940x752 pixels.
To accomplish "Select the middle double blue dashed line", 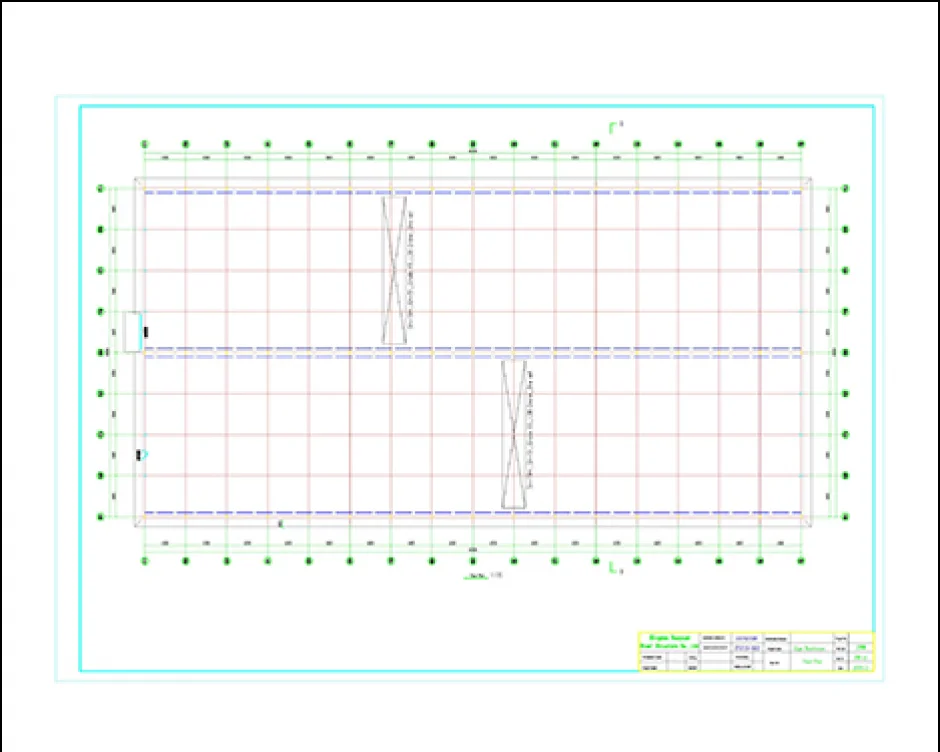I will tap(472, 352).
